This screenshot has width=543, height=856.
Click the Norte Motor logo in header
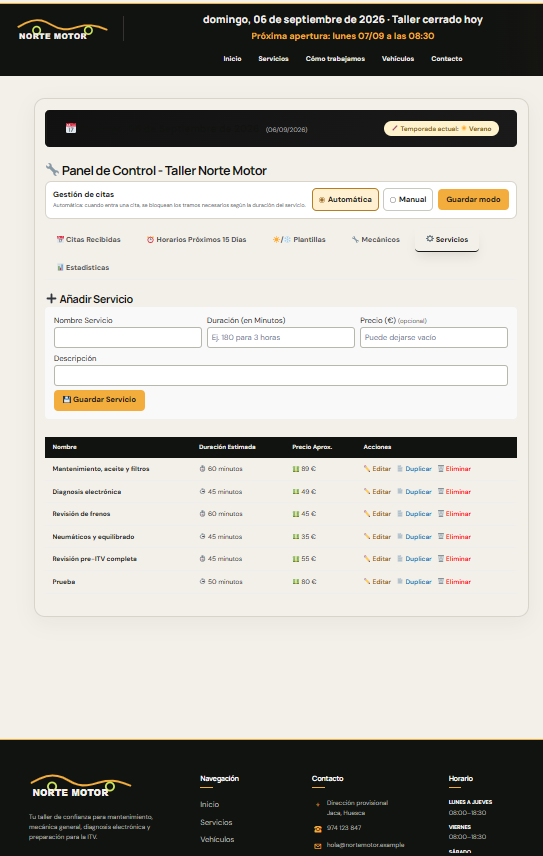(62, 30)
